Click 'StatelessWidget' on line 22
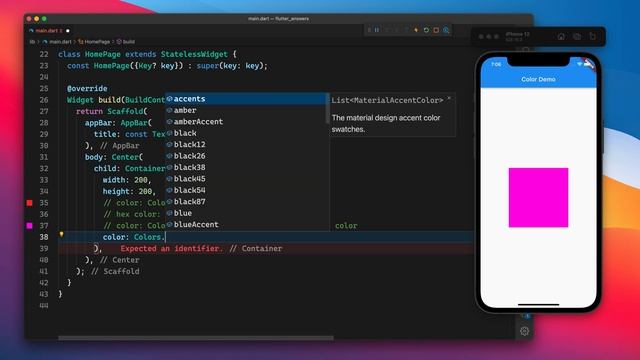The height and width of the screenshot is (360, 640). point(194,54)
